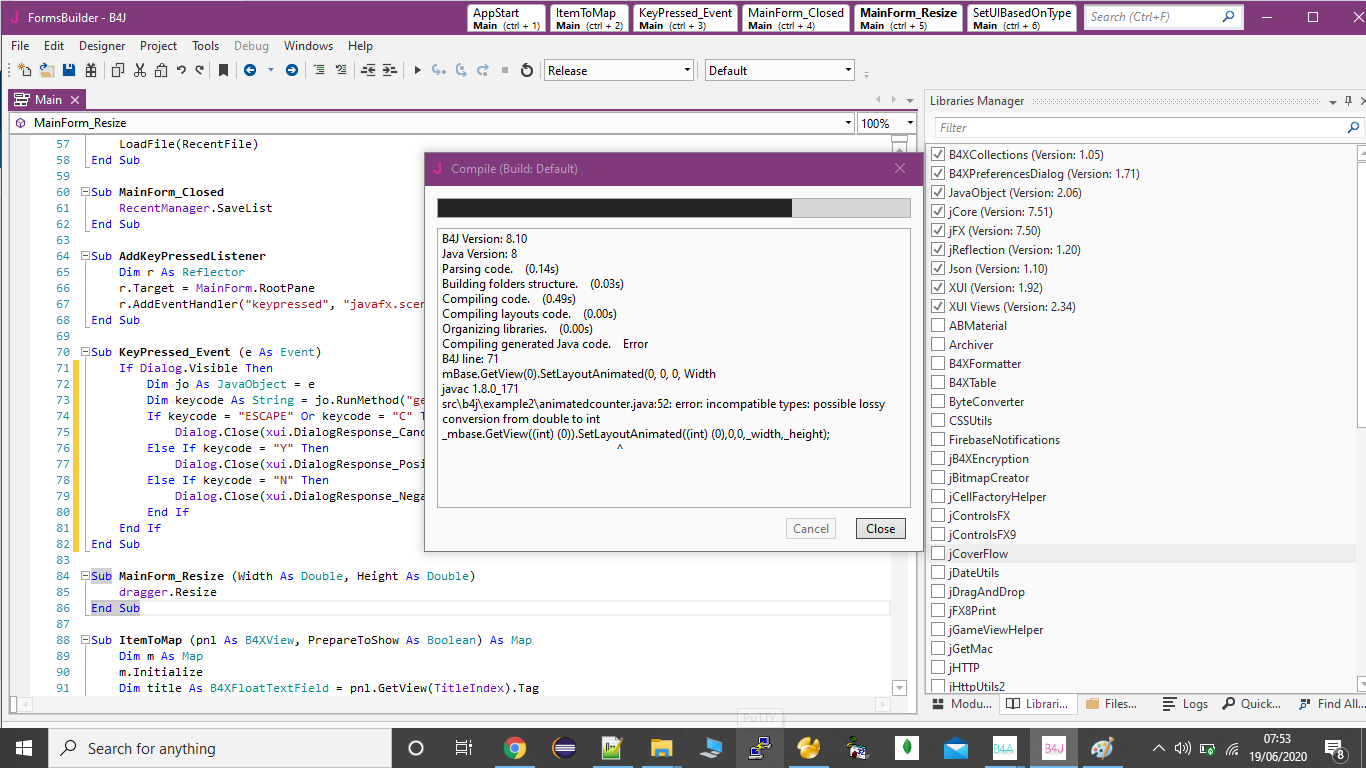Check the jCoverFlow library box

(938, 554)
